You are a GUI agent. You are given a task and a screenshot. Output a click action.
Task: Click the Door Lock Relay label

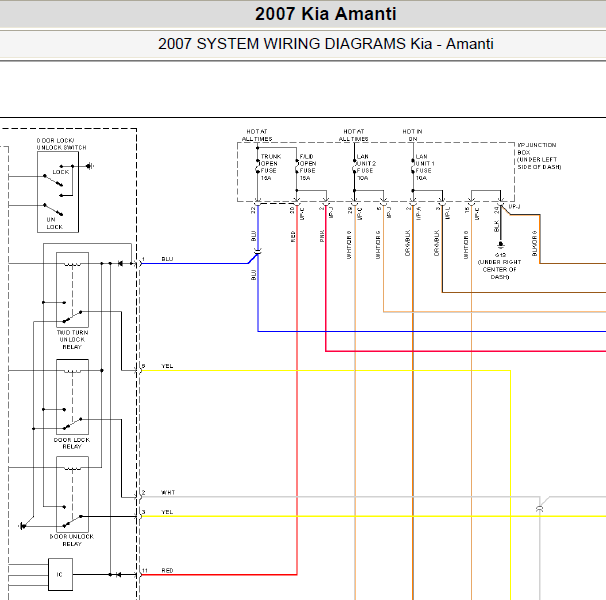click(x=72, y=443)
